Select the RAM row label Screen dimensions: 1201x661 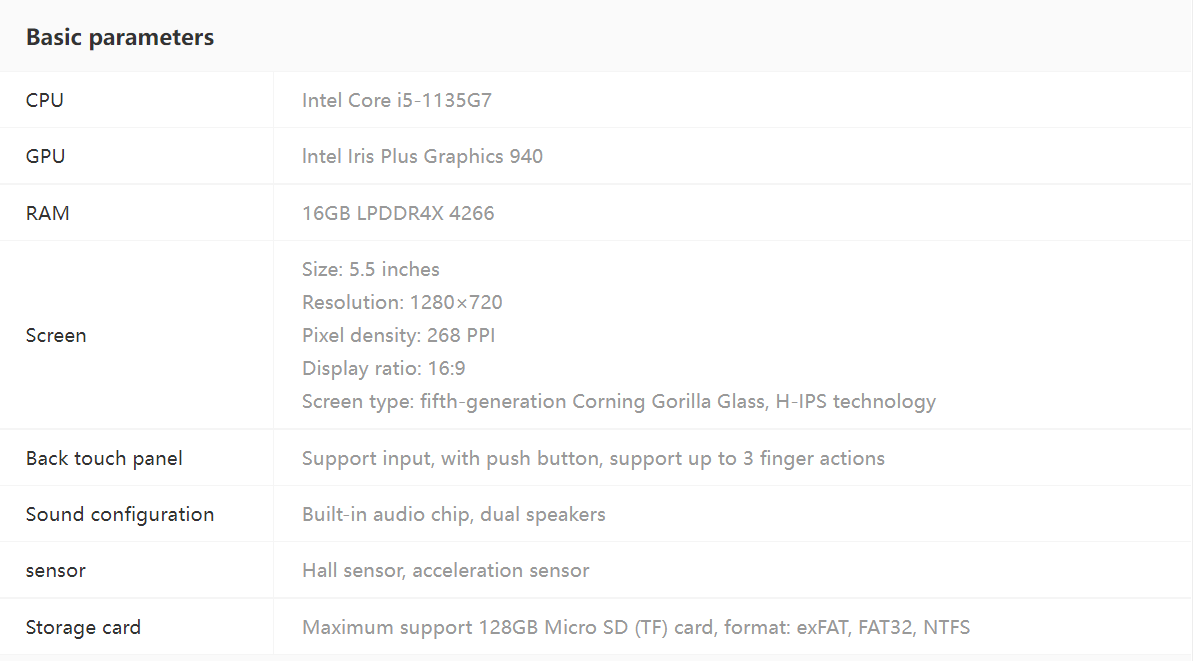coord(48,213)
